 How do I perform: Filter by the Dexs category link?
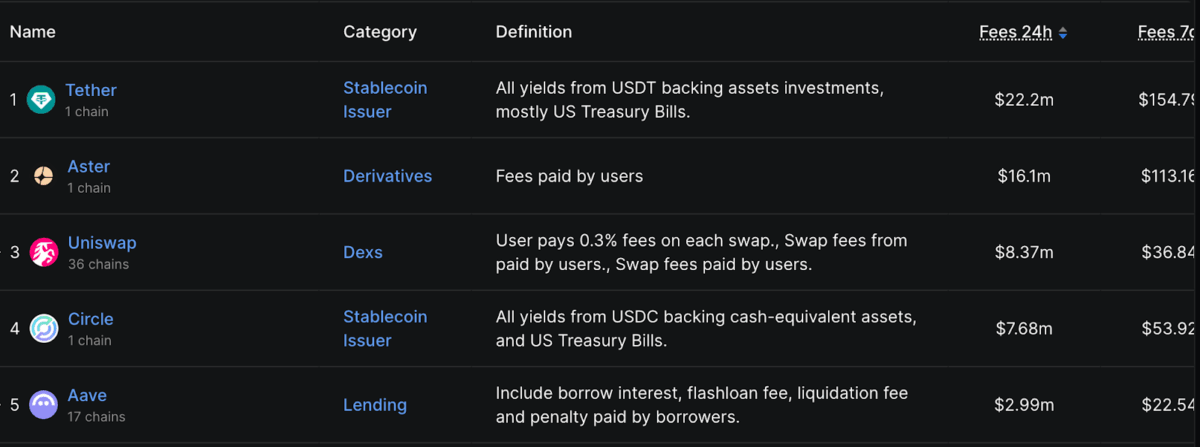363,252
